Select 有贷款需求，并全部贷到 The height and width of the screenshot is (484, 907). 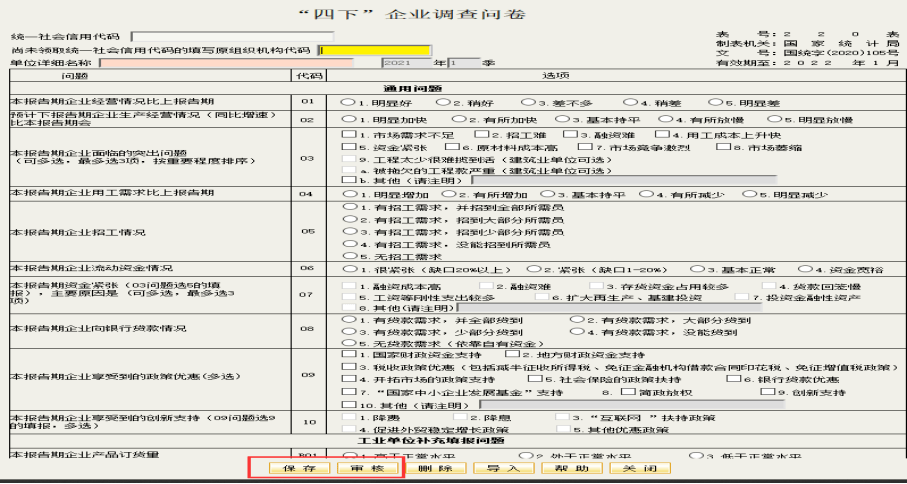(x=349, y=319)
